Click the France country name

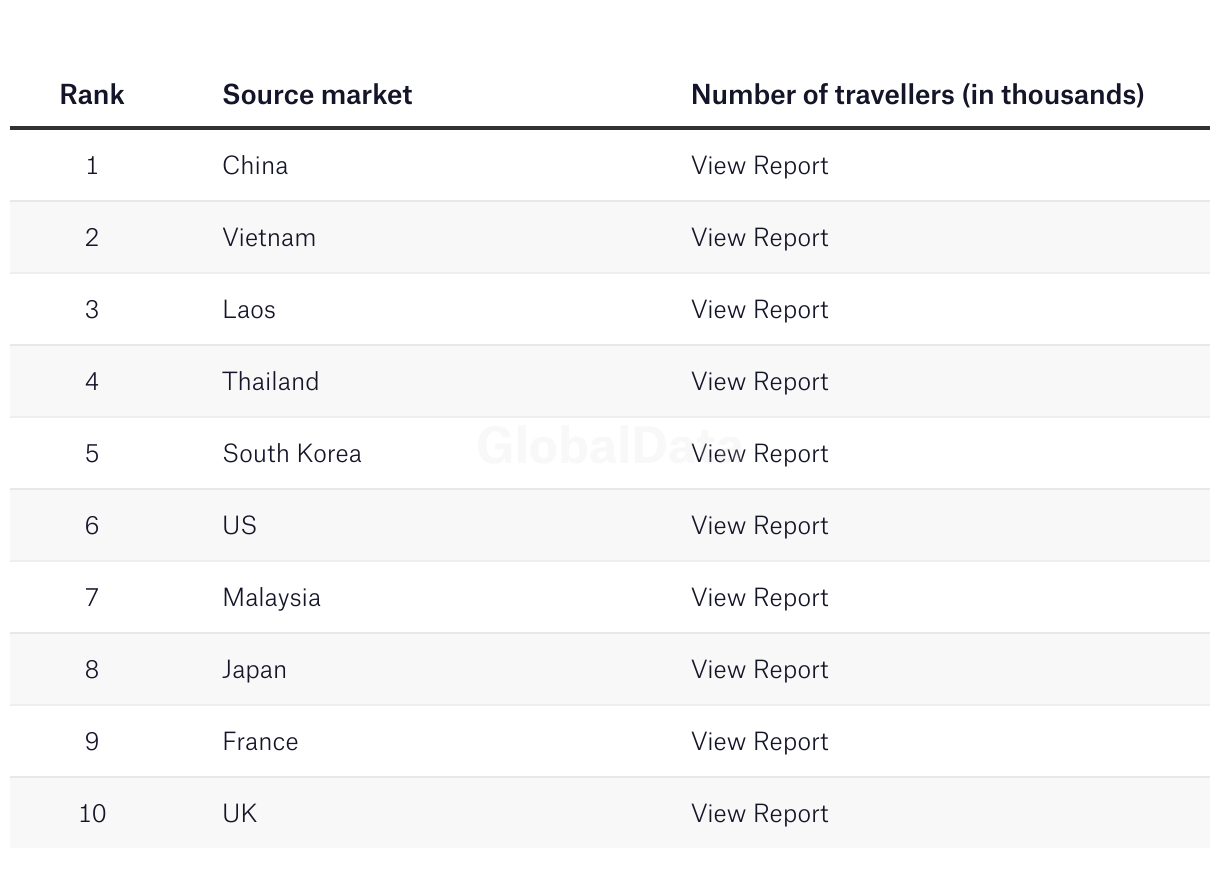[x=260, y=742]
